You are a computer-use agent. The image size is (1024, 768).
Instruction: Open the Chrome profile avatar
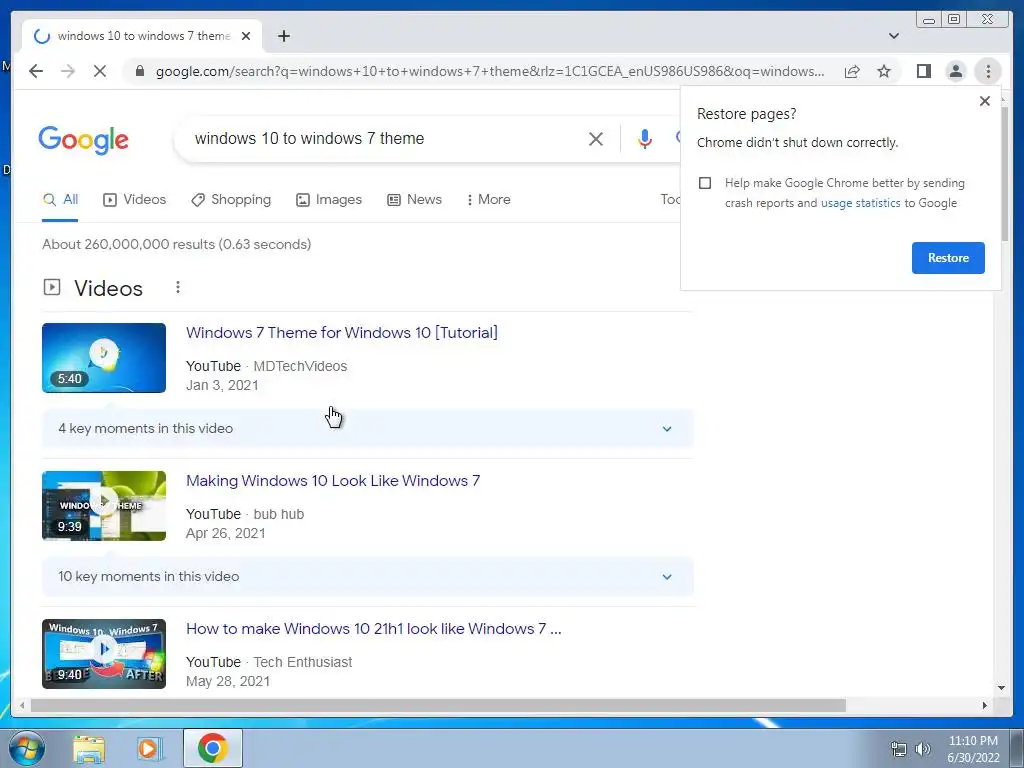(955, 71)
